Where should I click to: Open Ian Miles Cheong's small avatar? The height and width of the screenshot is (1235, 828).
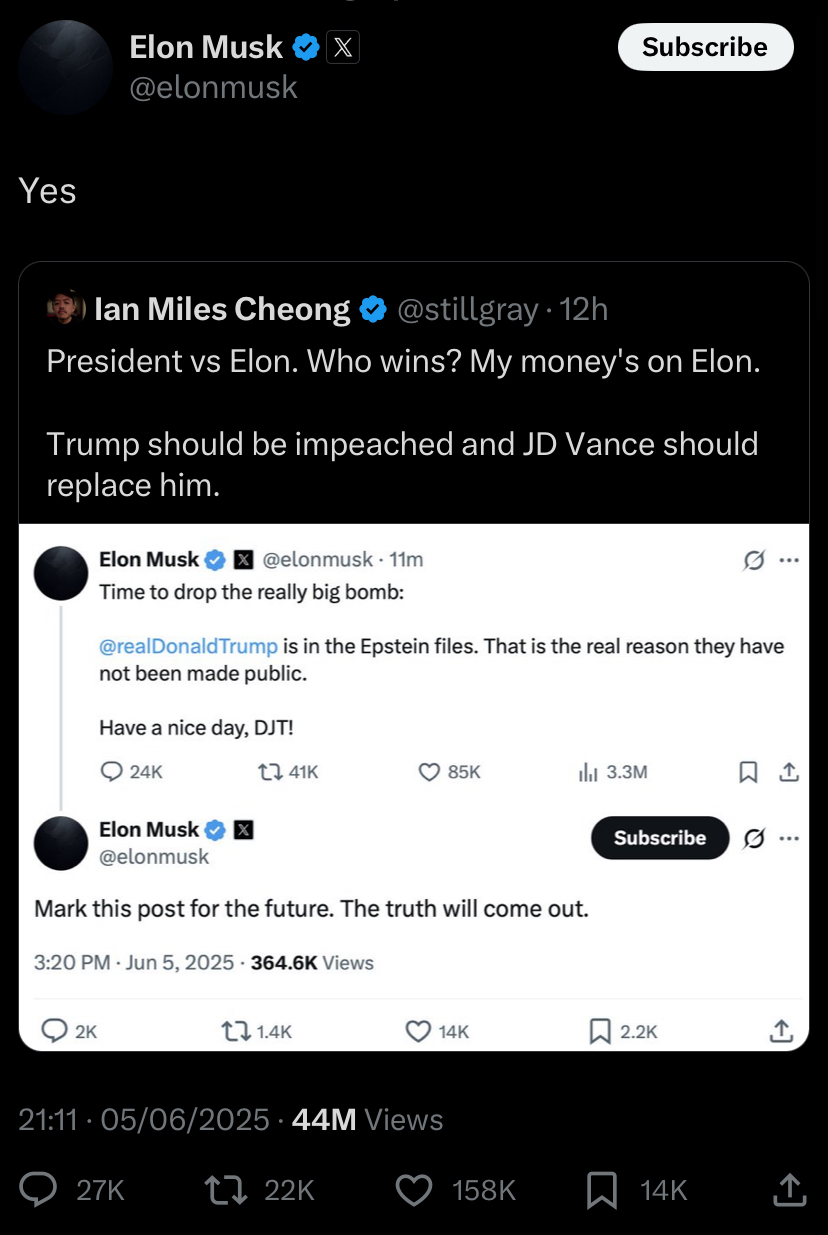coord(65,309)
